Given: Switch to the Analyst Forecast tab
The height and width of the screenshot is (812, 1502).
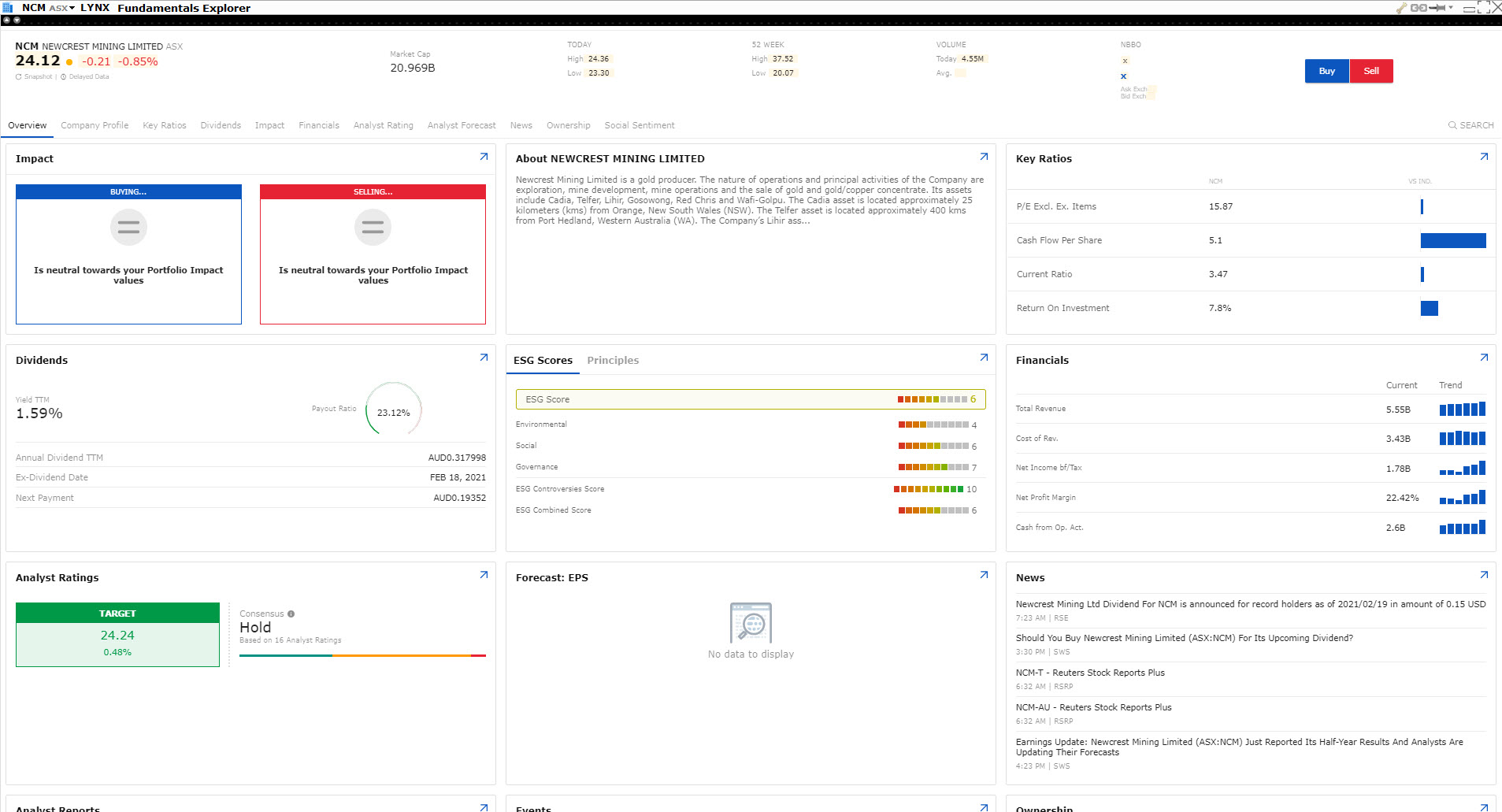Looking at the screenshot, I should click(462, 125).
